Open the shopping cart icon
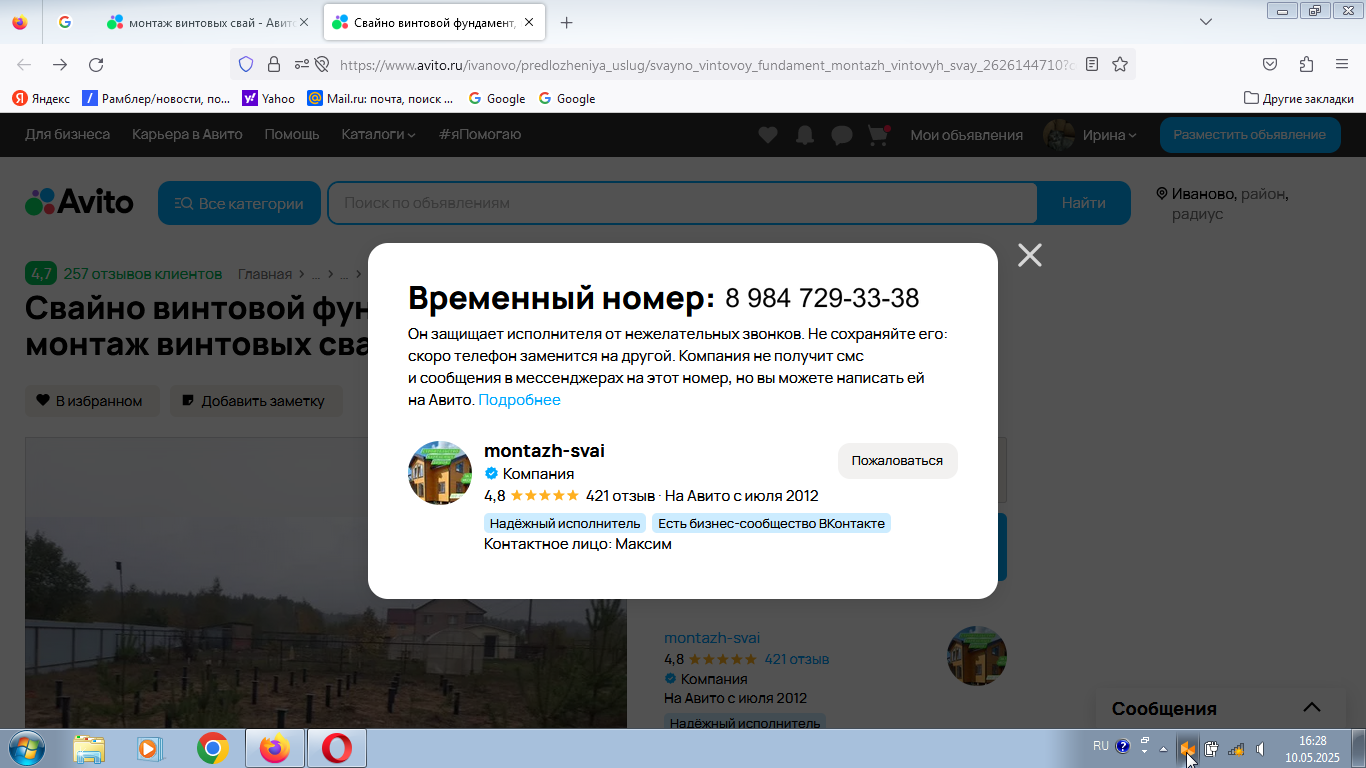 point(878,135)
